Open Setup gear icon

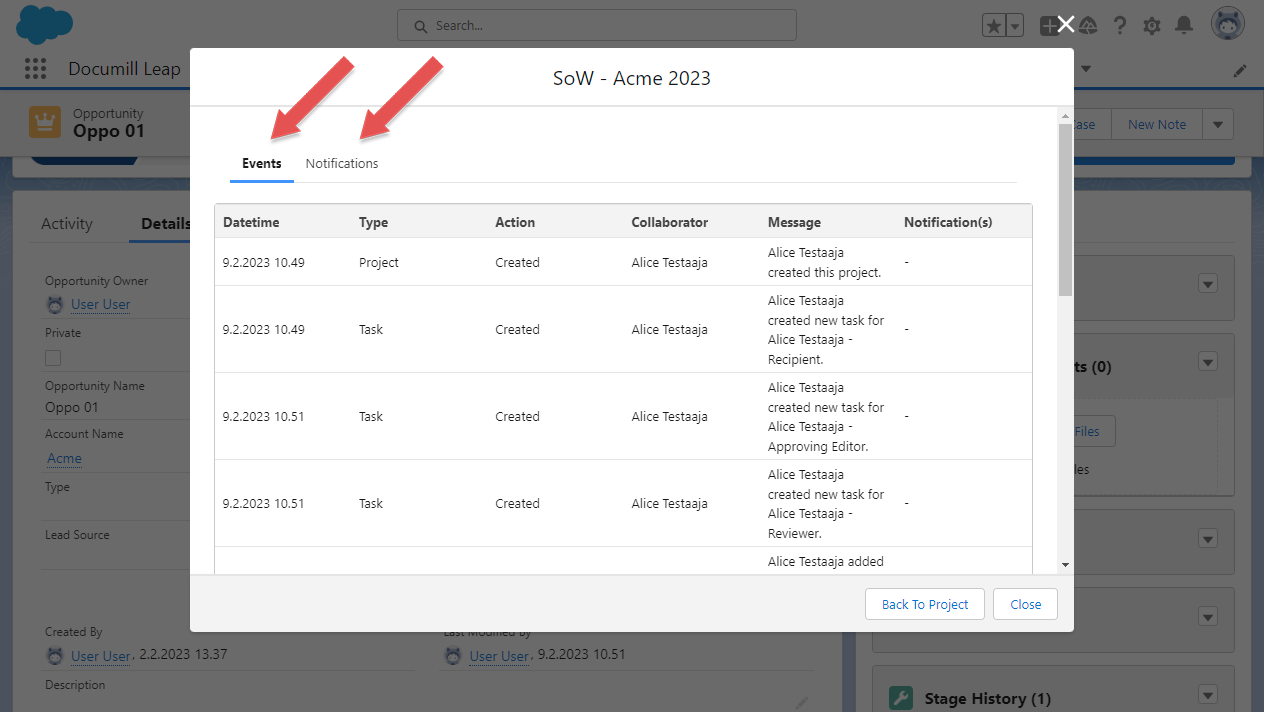[1152, 26]
